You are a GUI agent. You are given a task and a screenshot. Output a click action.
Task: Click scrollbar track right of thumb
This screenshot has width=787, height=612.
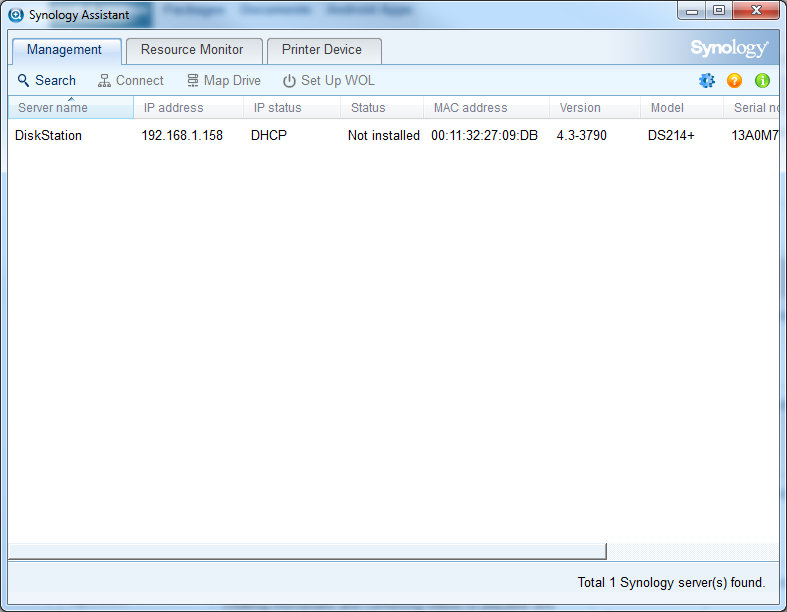(693, 551)
